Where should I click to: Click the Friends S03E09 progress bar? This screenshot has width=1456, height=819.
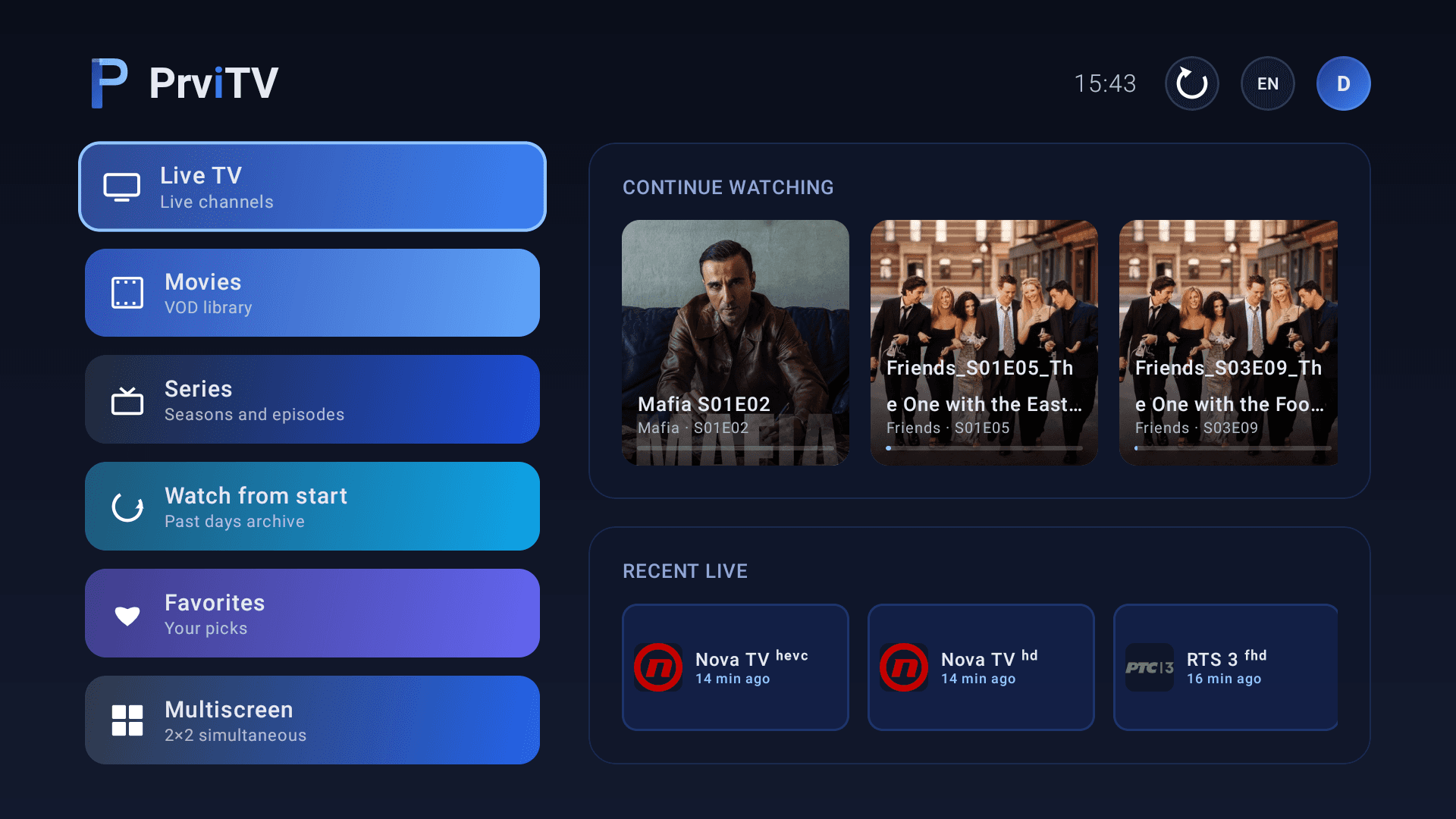tap(1233, 448)
